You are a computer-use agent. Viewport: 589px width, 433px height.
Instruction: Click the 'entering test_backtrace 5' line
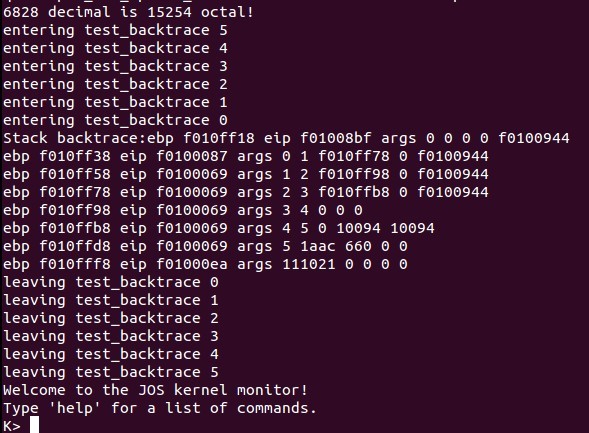coord(115,30)
